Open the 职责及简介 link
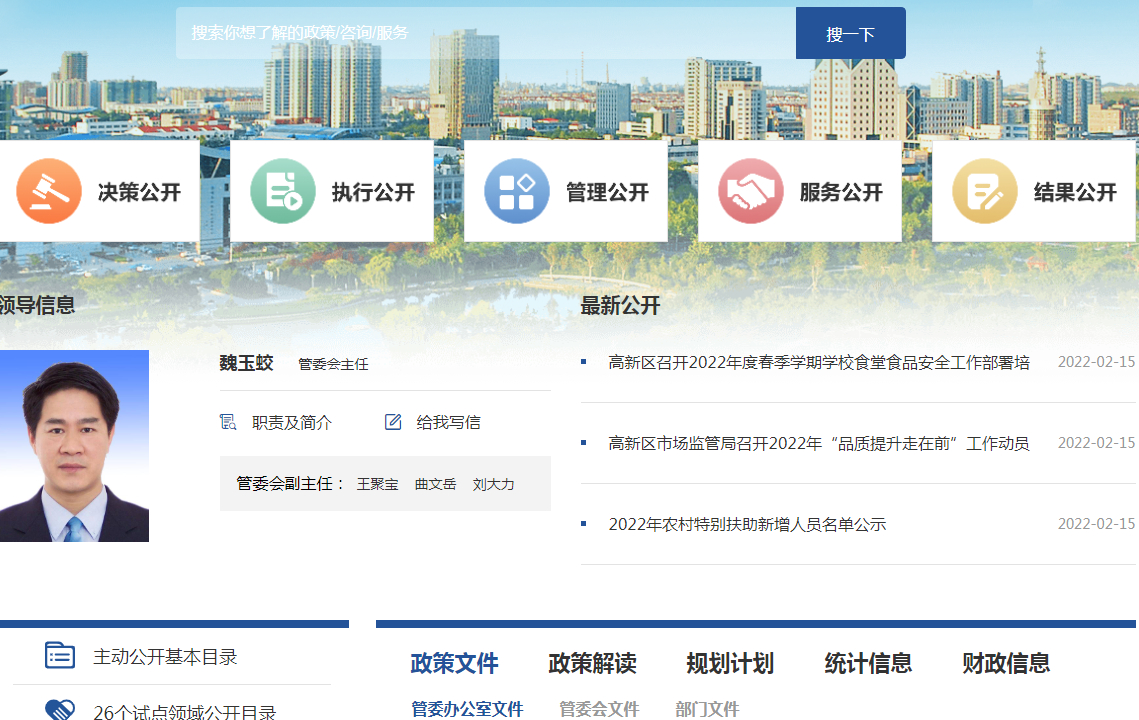The image size is (1139, 720). click(292, 423)
